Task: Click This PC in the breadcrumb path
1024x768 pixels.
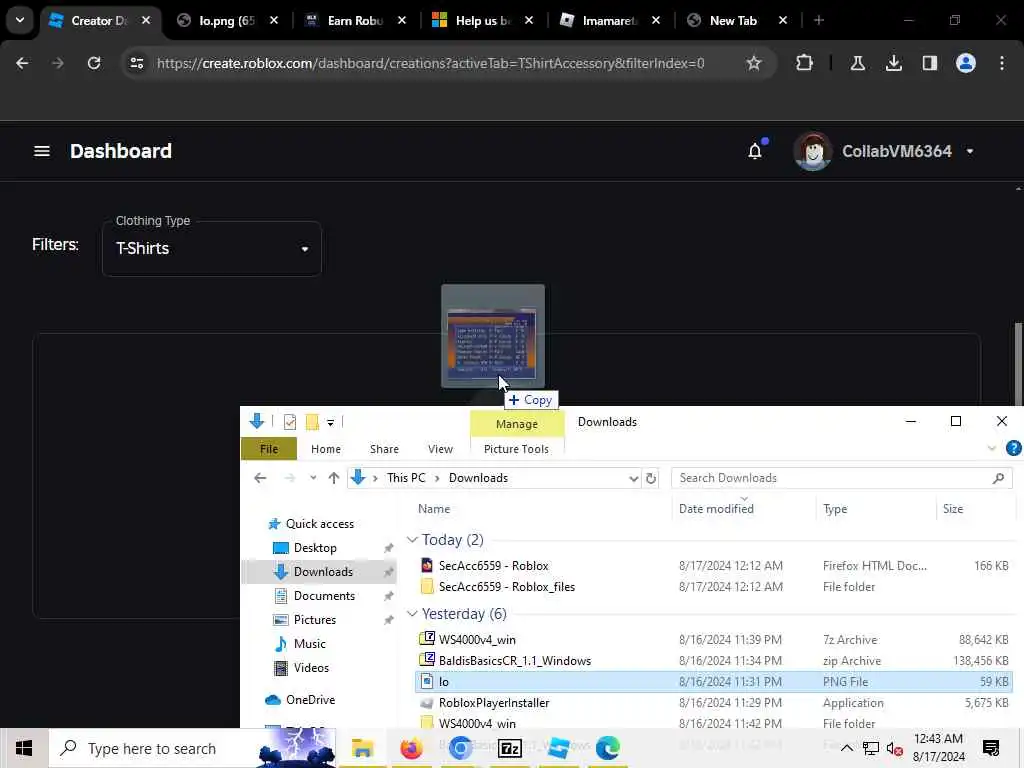Action: [x=406, y=478]
